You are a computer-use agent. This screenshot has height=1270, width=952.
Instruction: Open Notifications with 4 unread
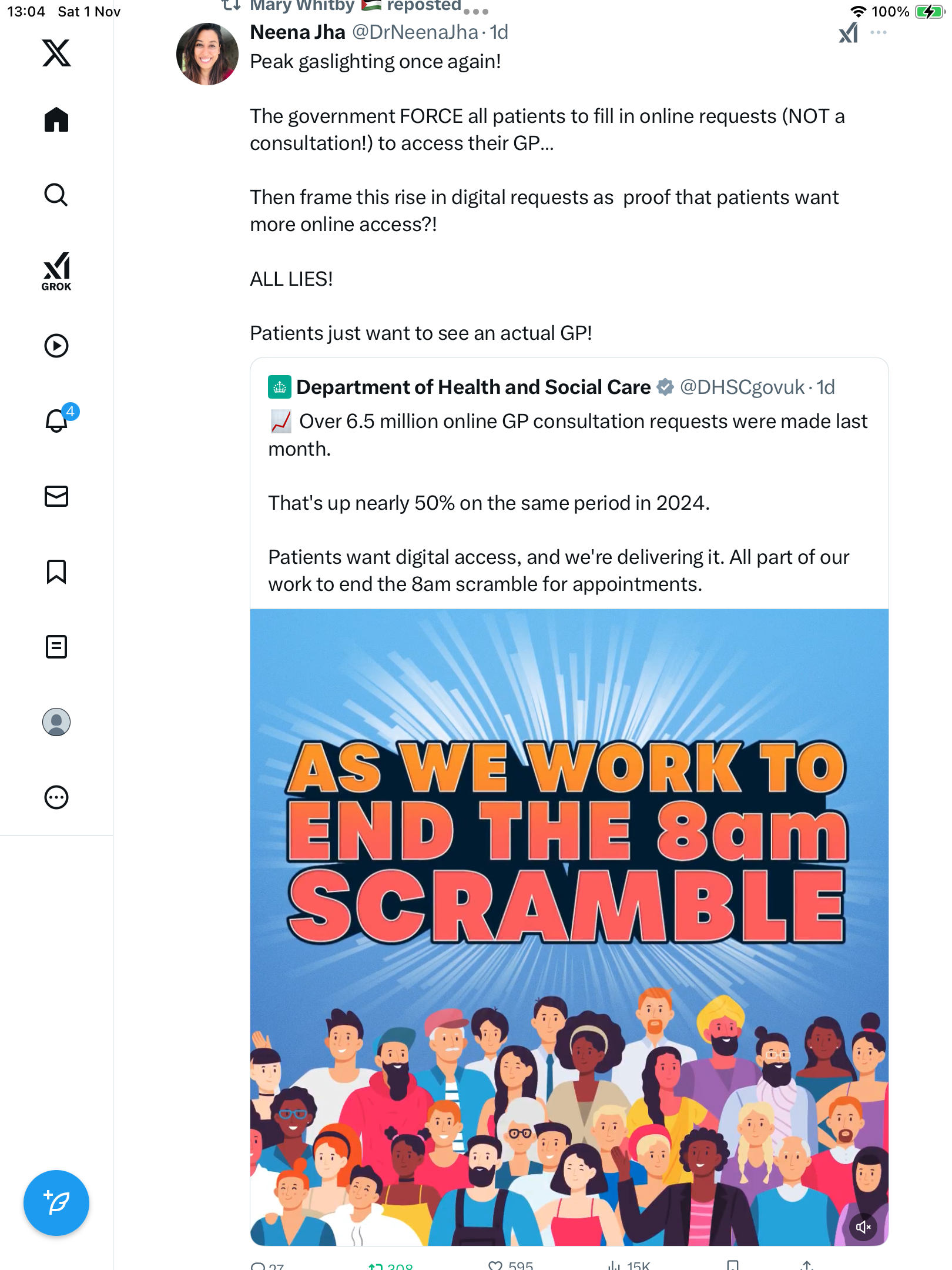pos(57,420)
